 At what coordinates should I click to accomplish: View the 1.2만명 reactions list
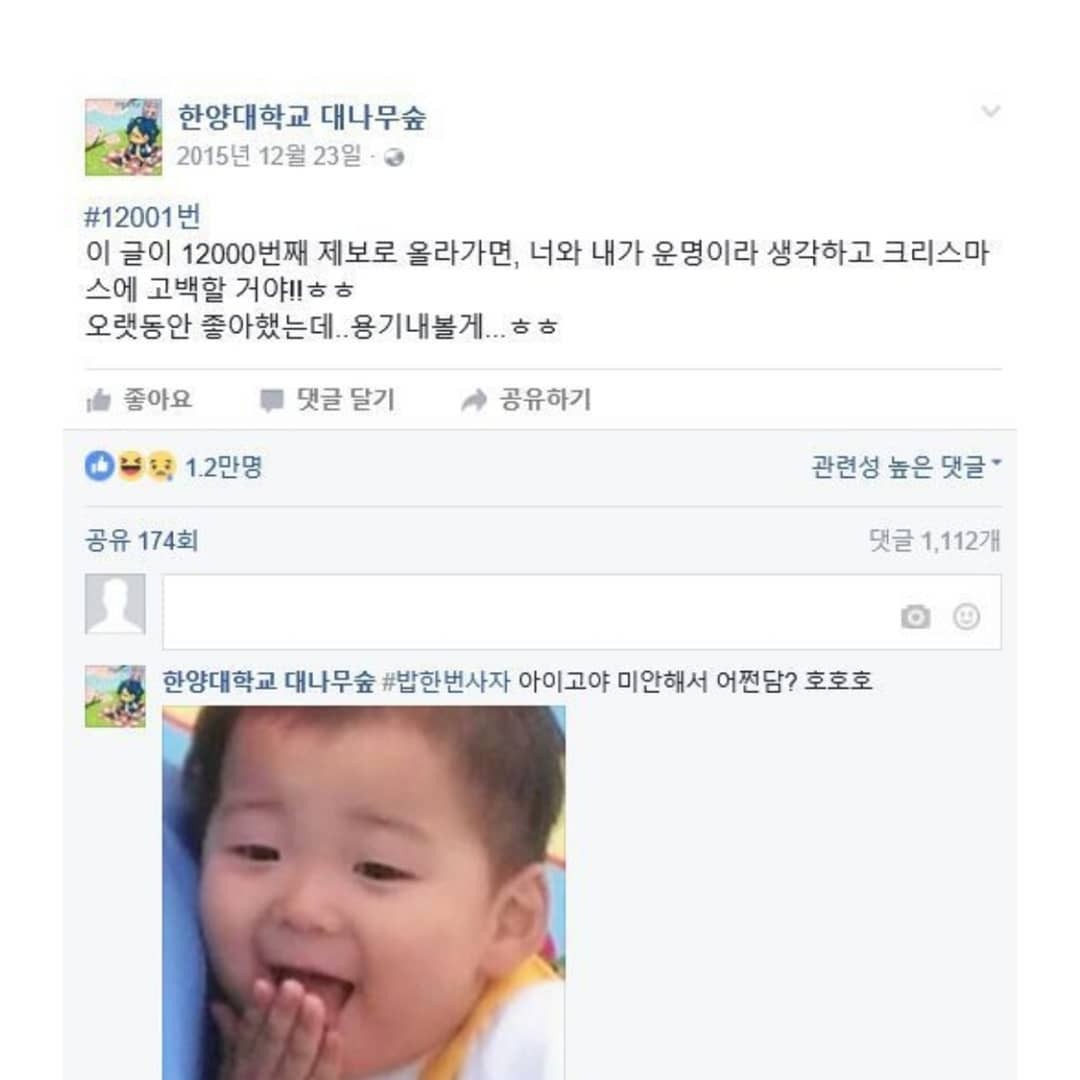tap(223, 467)
